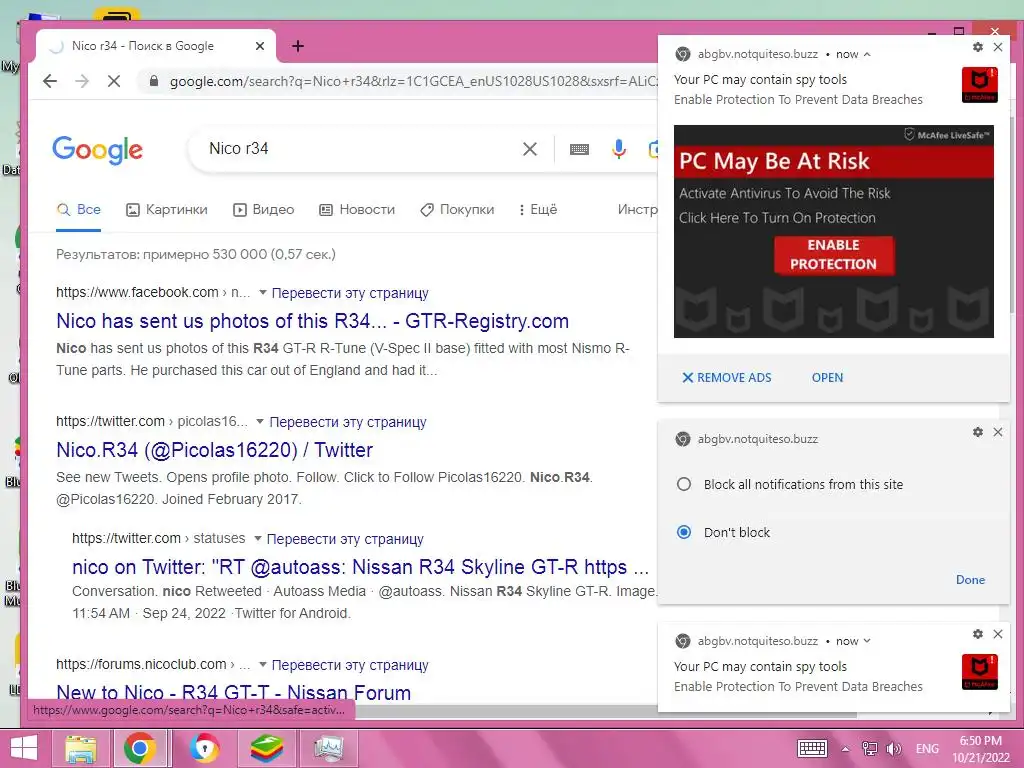This screenshot has height=768, width=1024.
Task: Open nico on Twitter Nissan R34 result
Action: point(360,567)
